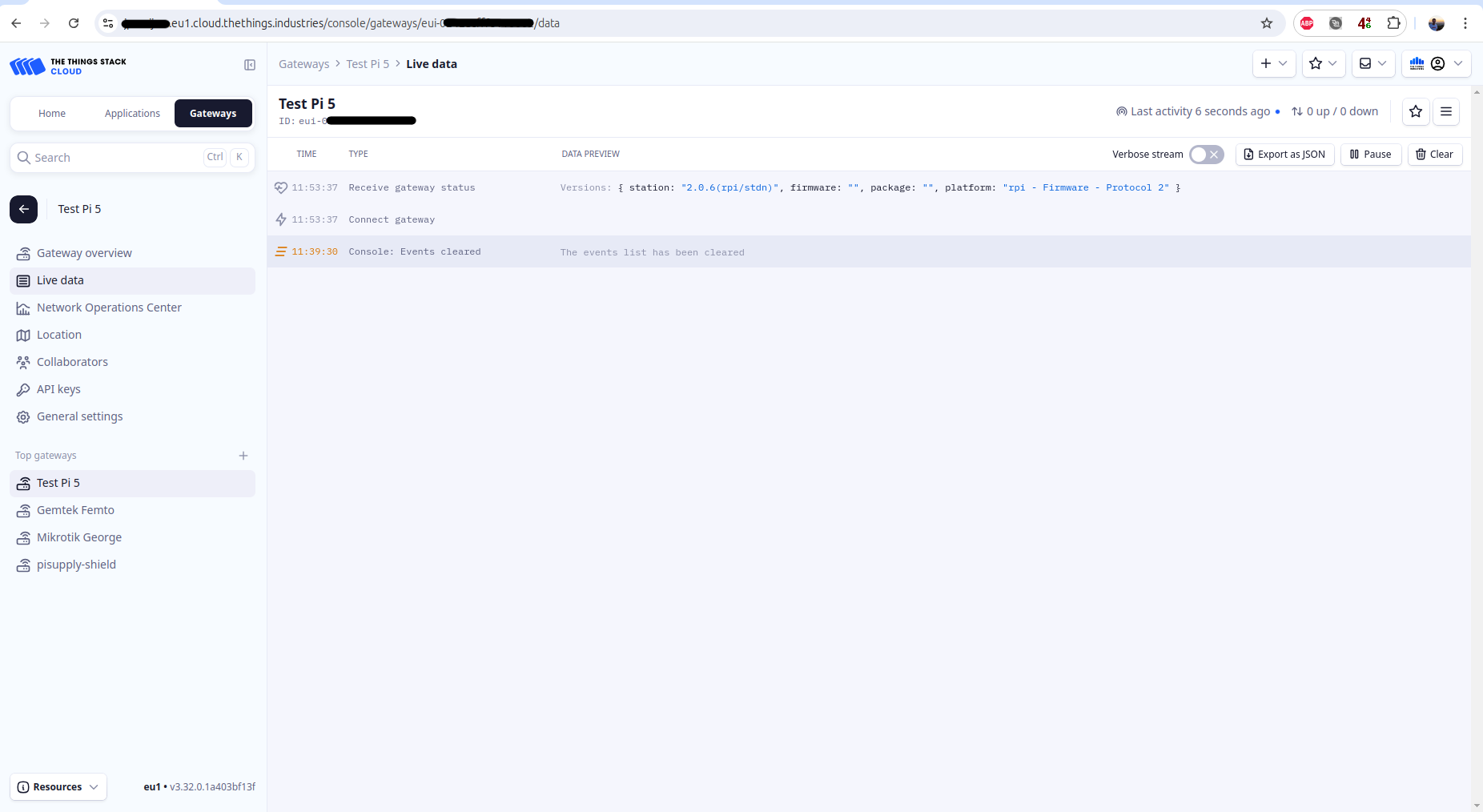
Task: Click the back arrow beside Test Pi 5
Action: [24, 209]
